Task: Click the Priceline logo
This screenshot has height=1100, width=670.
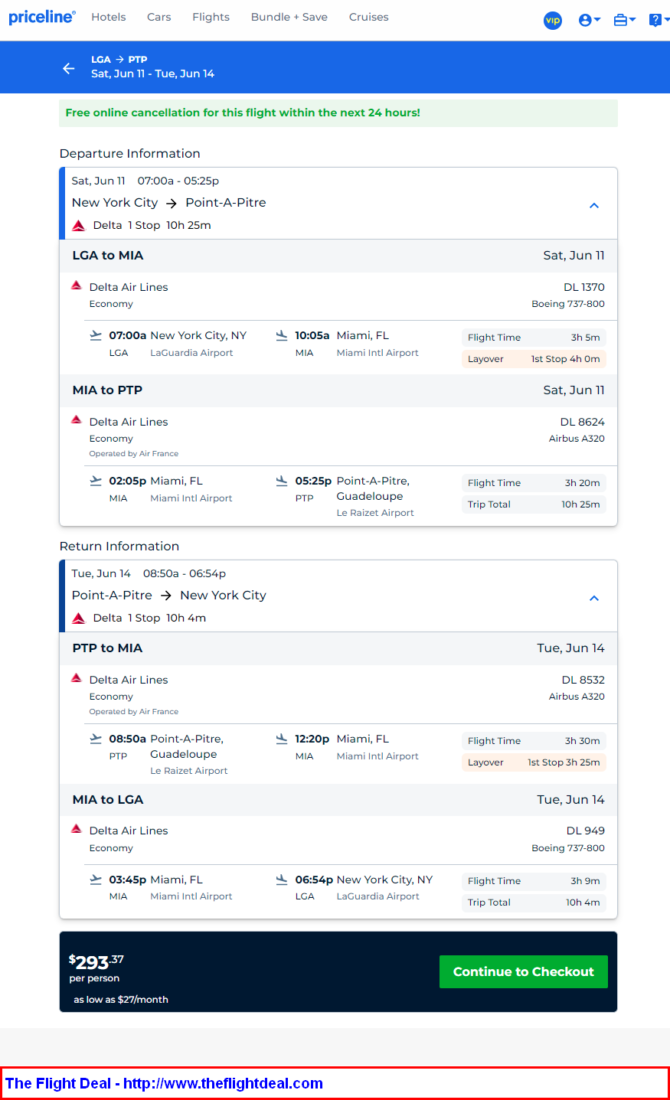Action: [41, 18]
